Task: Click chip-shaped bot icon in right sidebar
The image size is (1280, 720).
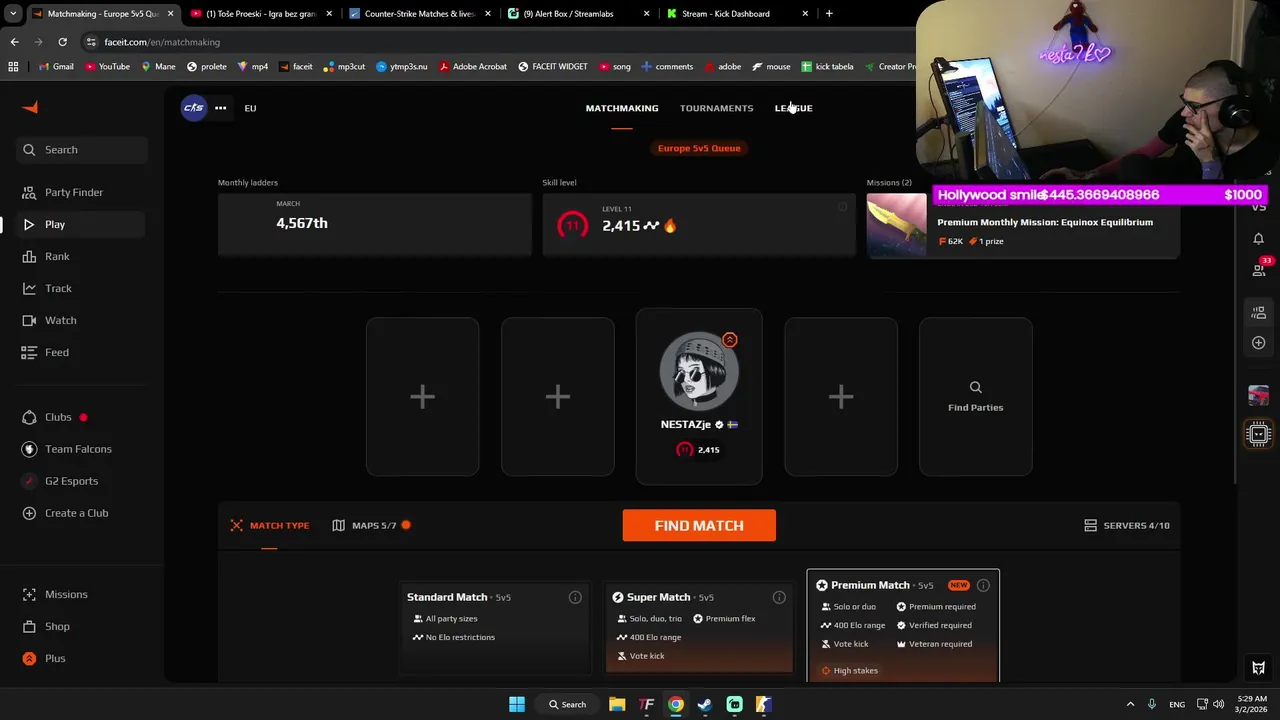Action: (x=1259, y=434)
